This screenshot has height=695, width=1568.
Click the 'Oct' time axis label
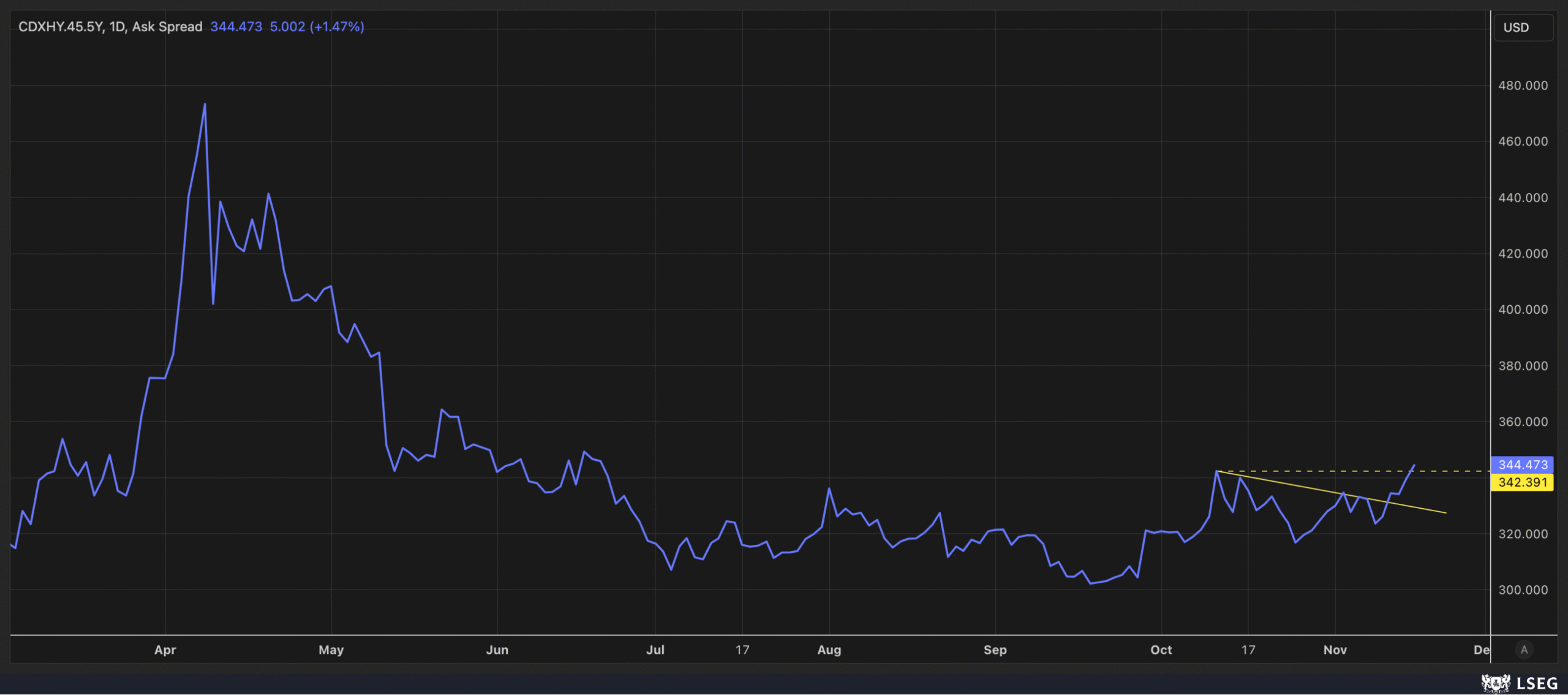pyautogui.click(x=1161, y=650)
